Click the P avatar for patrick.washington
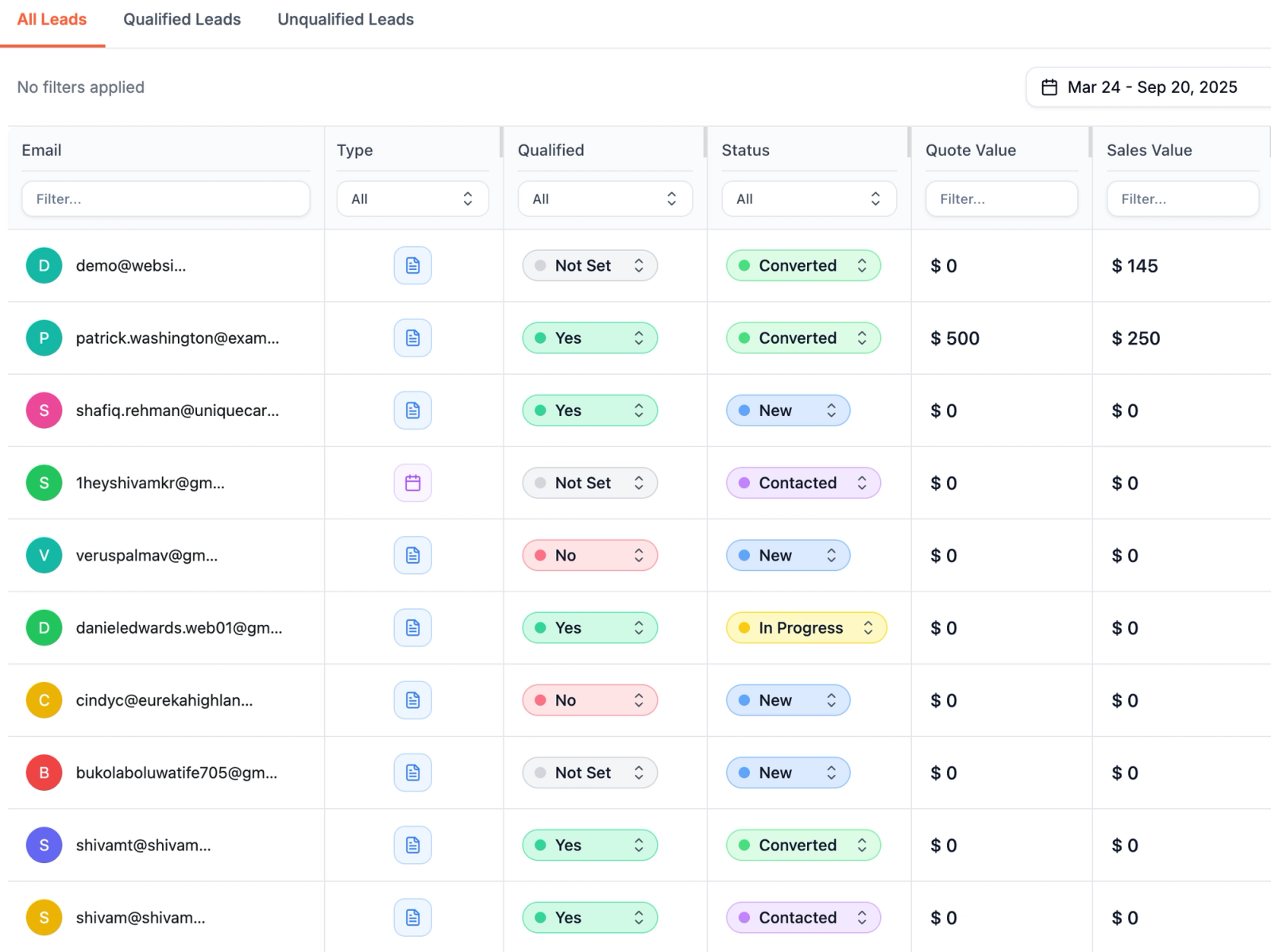Image resolution: width=1271 pixels, height=952 pixels. pyautogui.click(x=44, y=338)
